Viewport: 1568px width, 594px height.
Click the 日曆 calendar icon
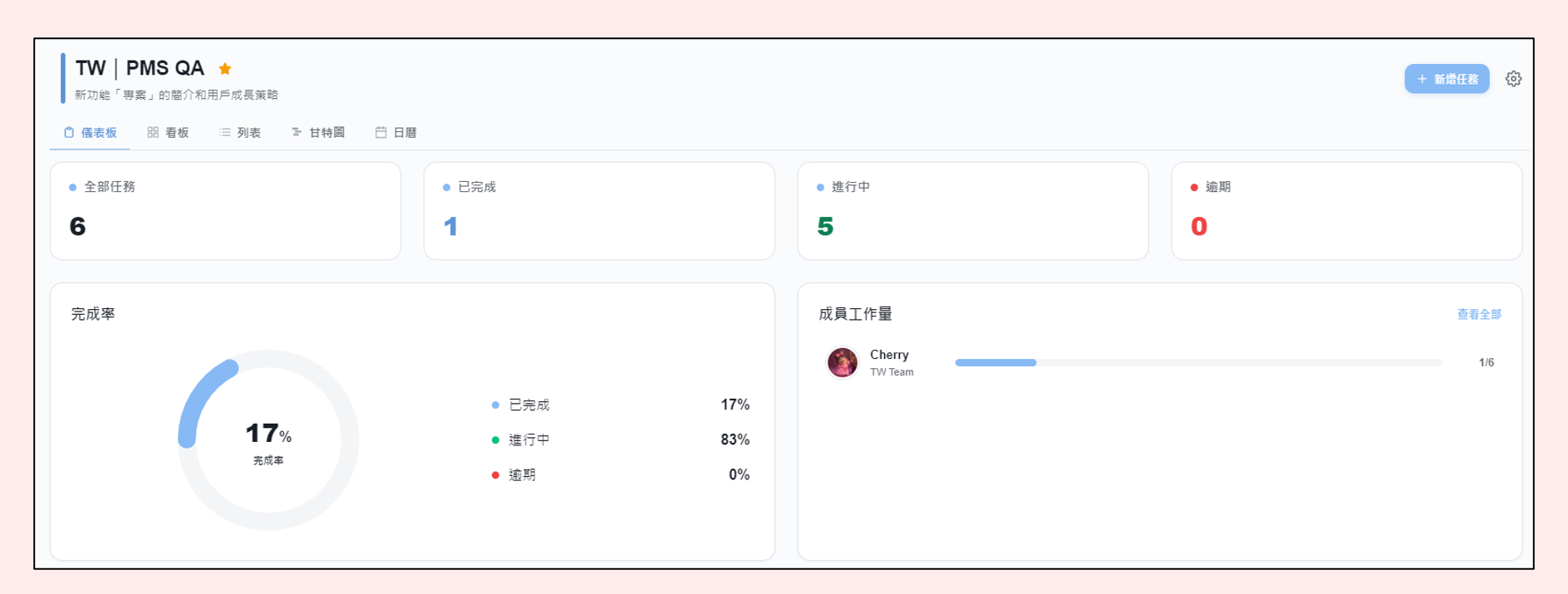[x=381, y=132]
